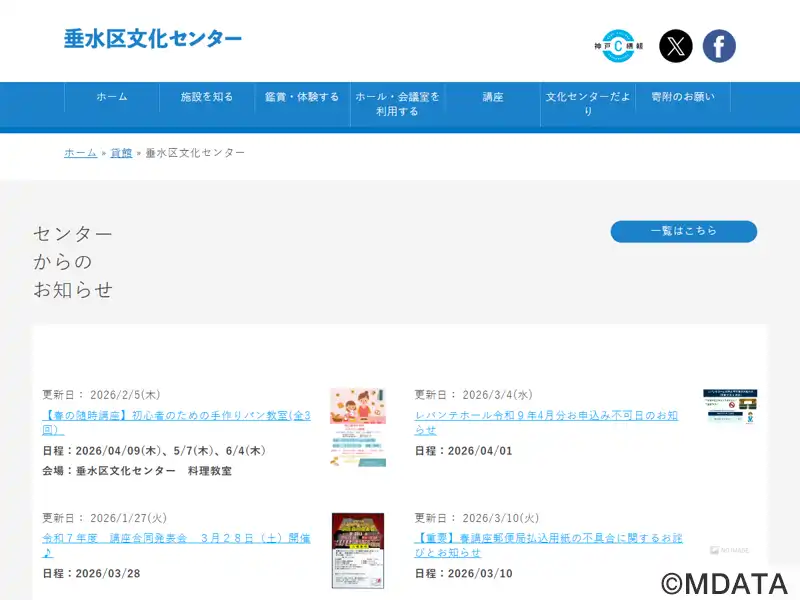The width and height of the screenshot is (800, 600).
Task: Open the レバンテホール申込み不可日 notice link
Action: coord(546,422)
